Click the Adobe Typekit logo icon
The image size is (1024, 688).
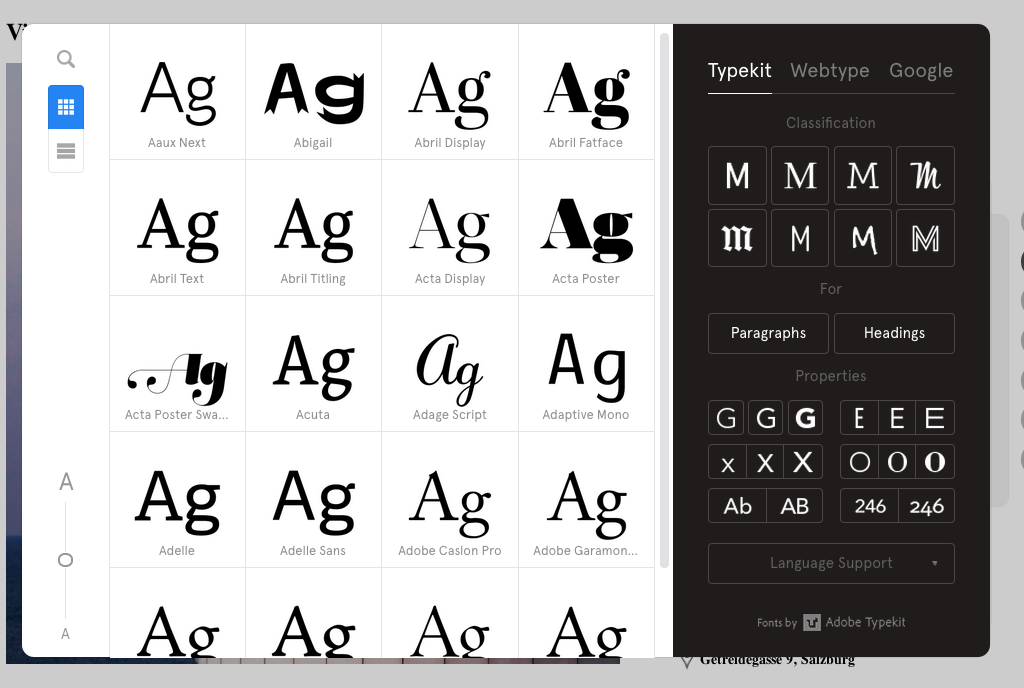(x=812, y=623)
